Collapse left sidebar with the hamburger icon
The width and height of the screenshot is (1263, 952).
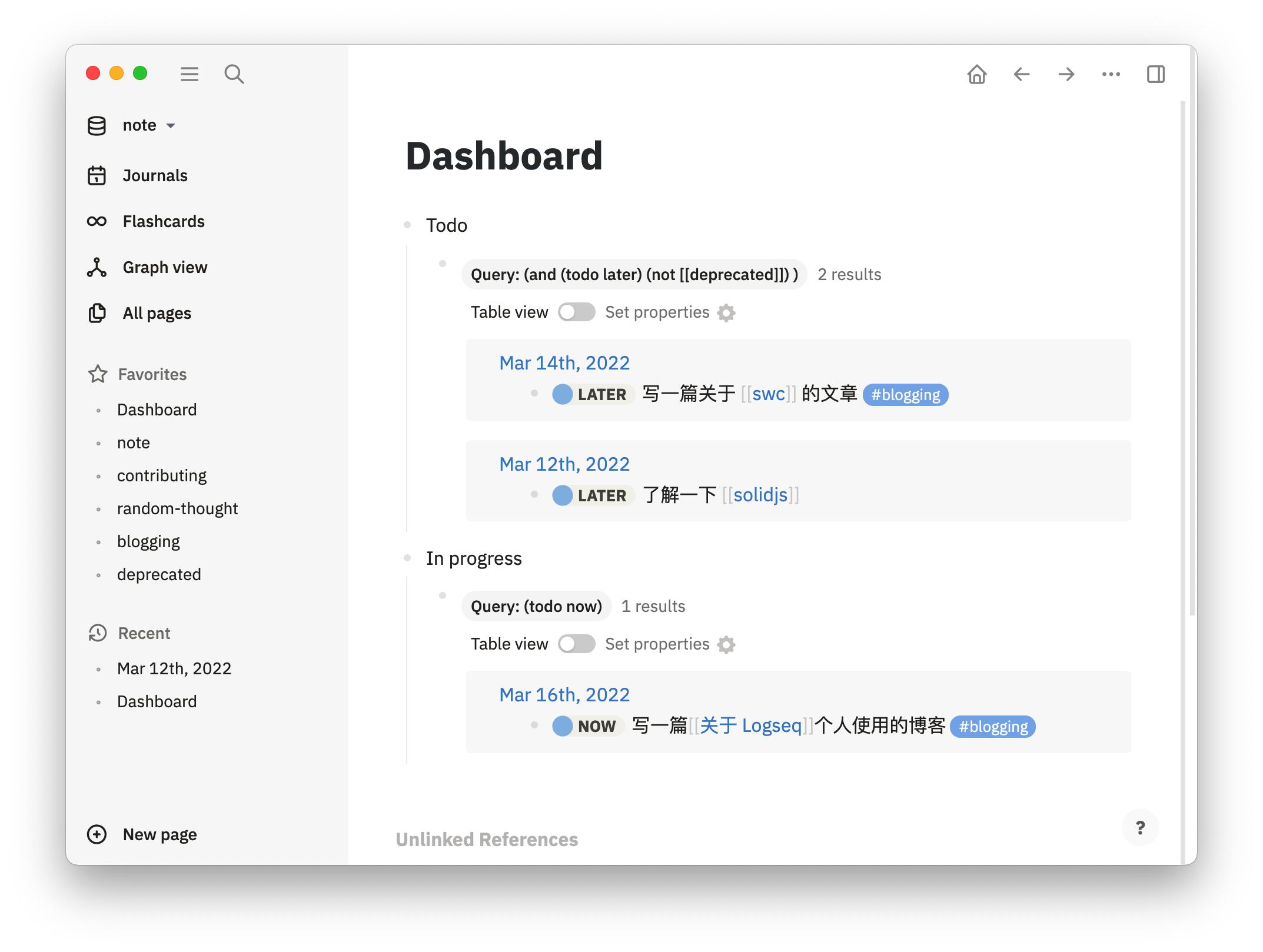189,74
